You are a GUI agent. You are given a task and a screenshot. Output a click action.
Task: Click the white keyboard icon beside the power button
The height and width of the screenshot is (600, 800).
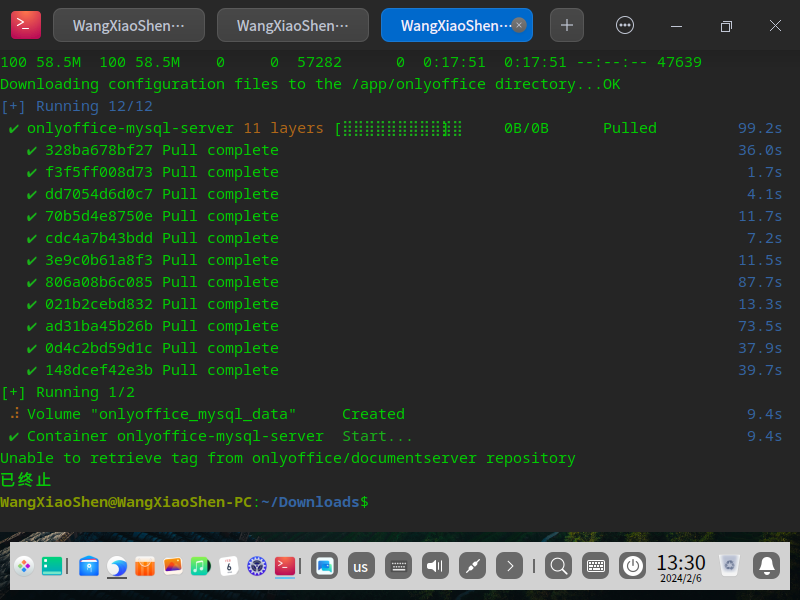595,566
